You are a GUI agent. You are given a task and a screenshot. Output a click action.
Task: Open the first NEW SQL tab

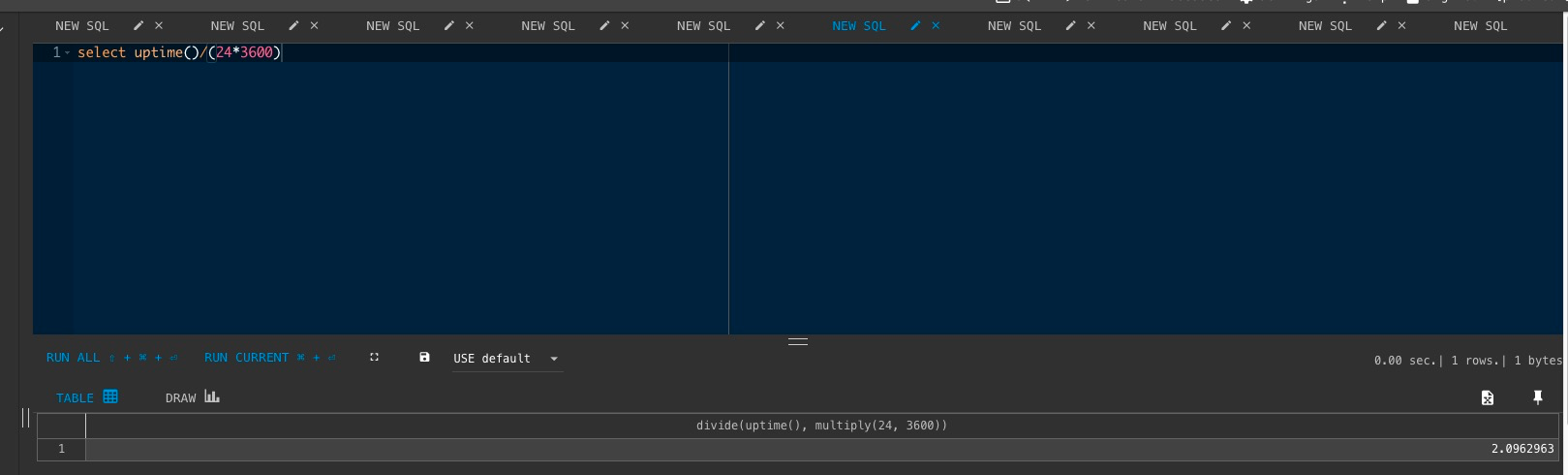coord(82,26)
